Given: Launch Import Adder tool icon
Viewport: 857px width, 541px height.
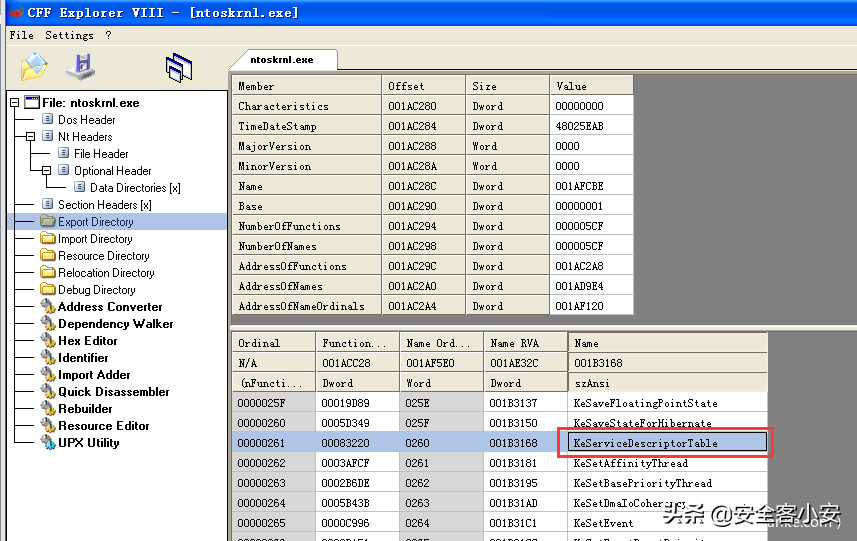Looking at the screenshot, I should coord(48,374).
